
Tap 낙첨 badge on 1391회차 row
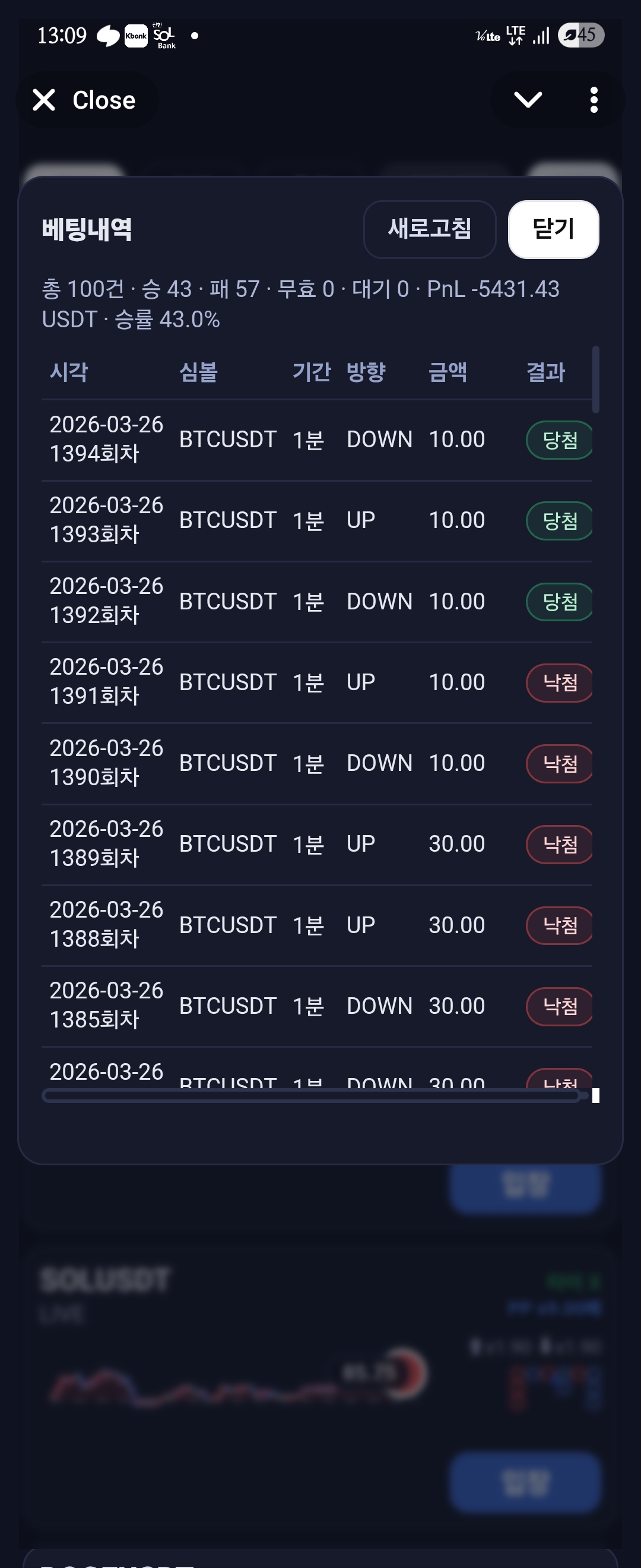pos(559,682)
